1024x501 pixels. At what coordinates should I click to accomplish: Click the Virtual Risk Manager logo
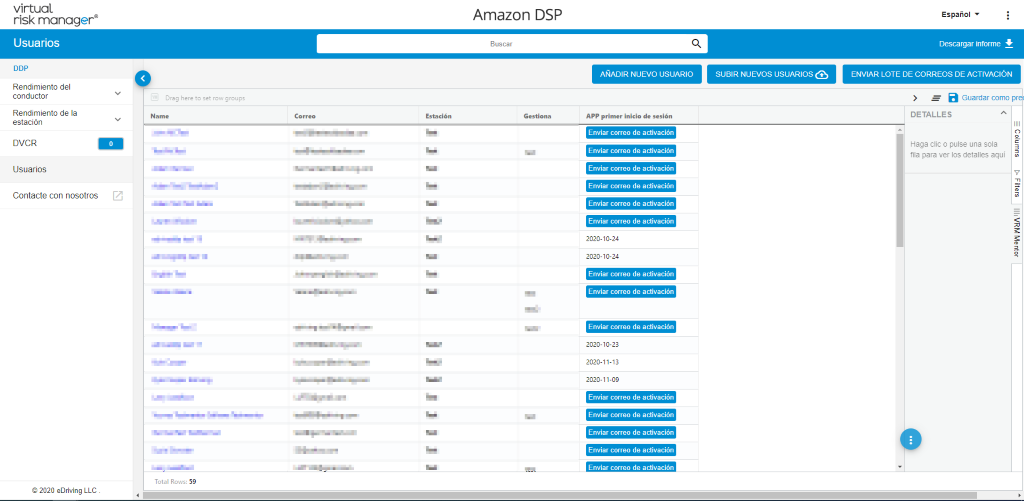(56, 14)
